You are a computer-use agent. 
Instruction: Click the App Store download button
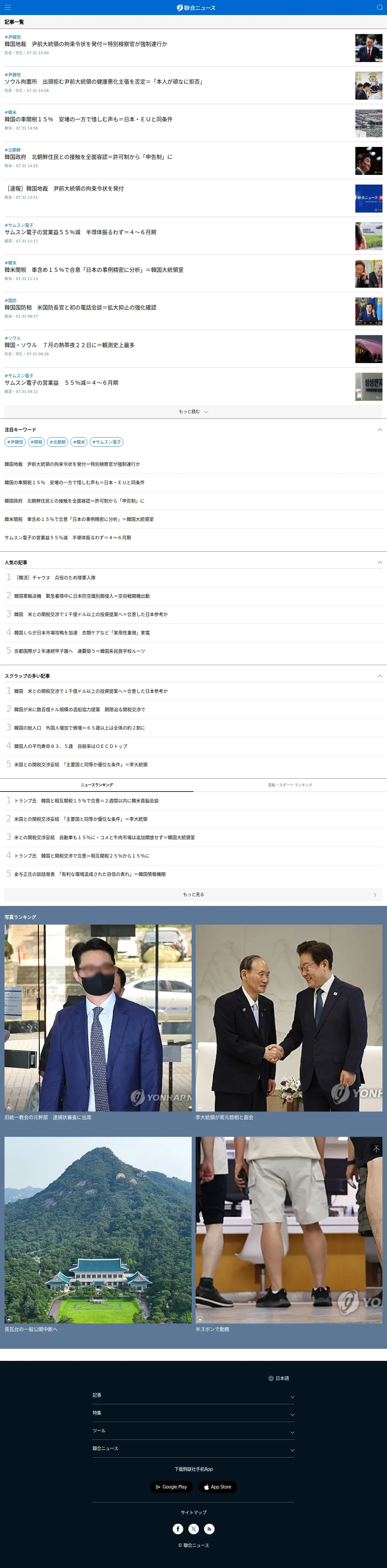point(218,1486)
